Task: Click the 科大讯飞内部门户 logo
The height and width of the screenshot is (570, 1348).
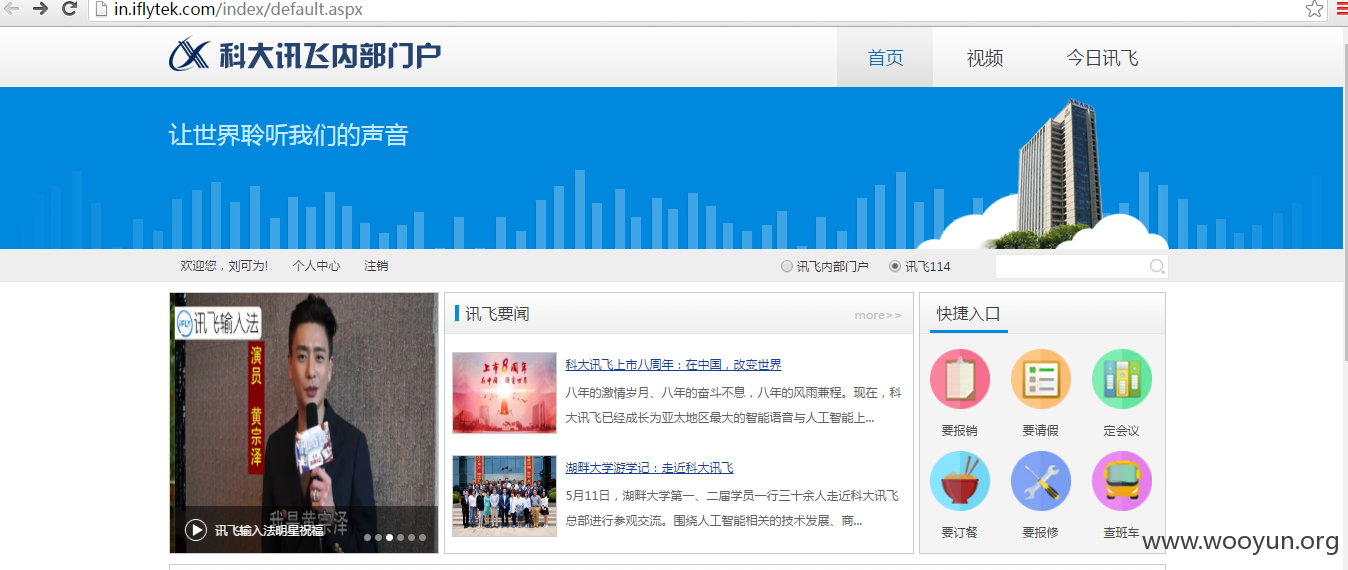Action: pyautogui.click(x=305, y=55)
